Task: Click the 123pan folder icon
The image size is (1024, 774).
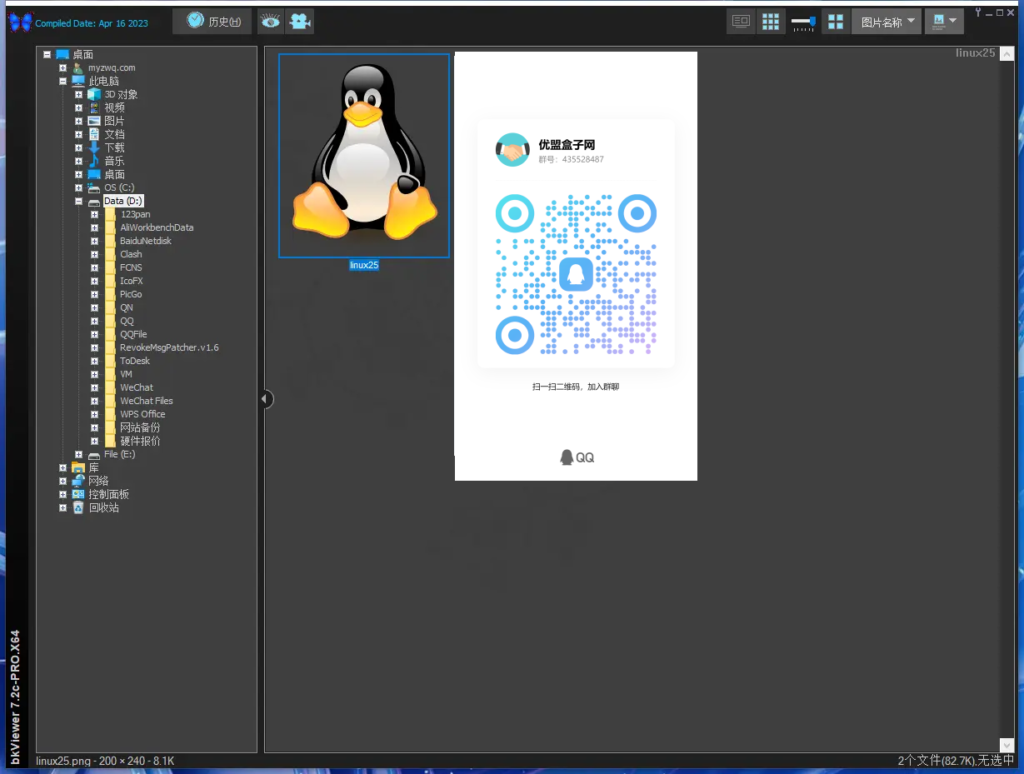Action: (x=110, y=214)
